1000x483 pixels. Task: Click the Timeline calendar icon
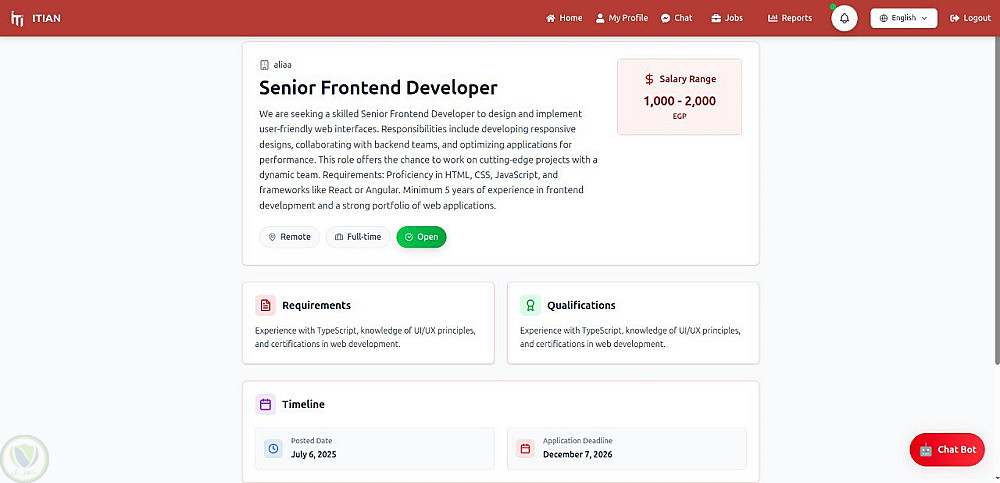coord(265,404)
